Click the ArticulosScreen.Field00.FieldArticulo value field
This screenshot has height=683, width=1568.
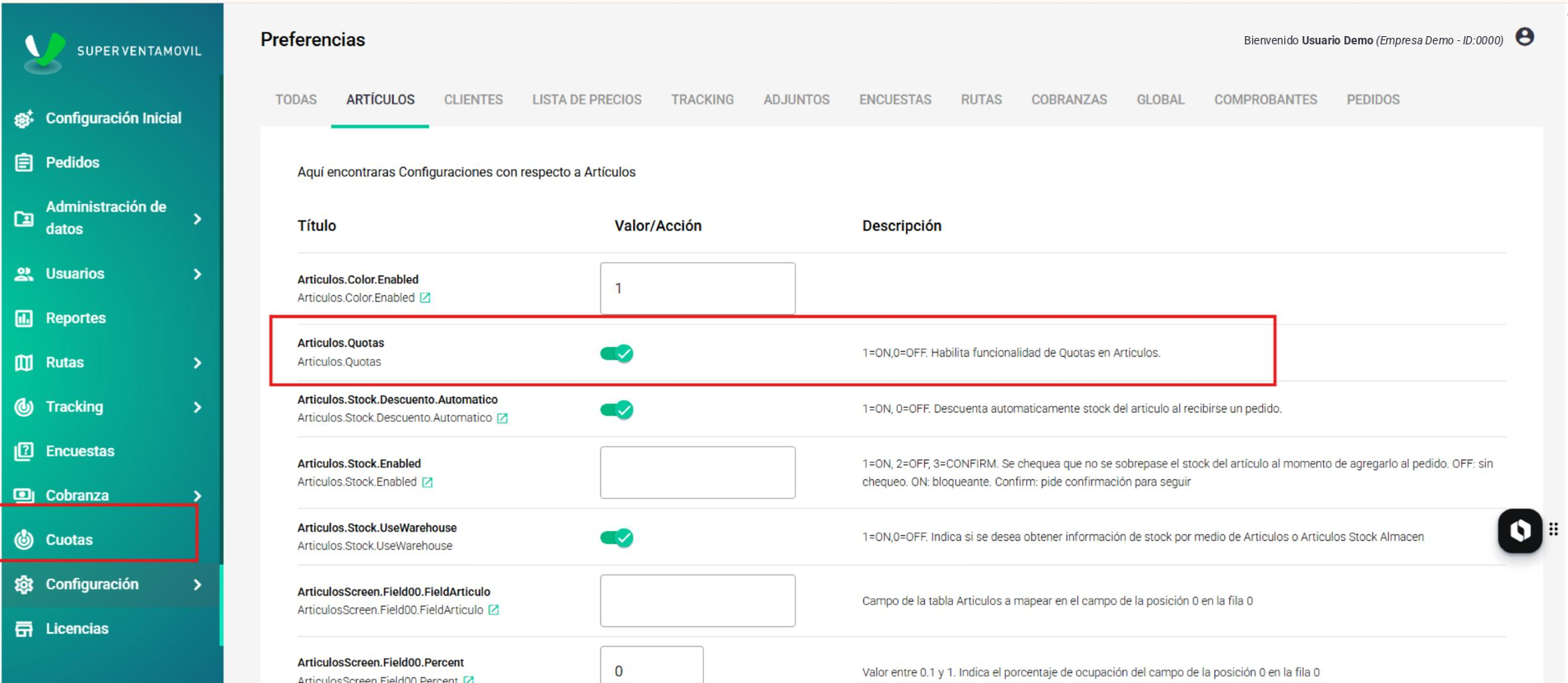coord(697,601)
